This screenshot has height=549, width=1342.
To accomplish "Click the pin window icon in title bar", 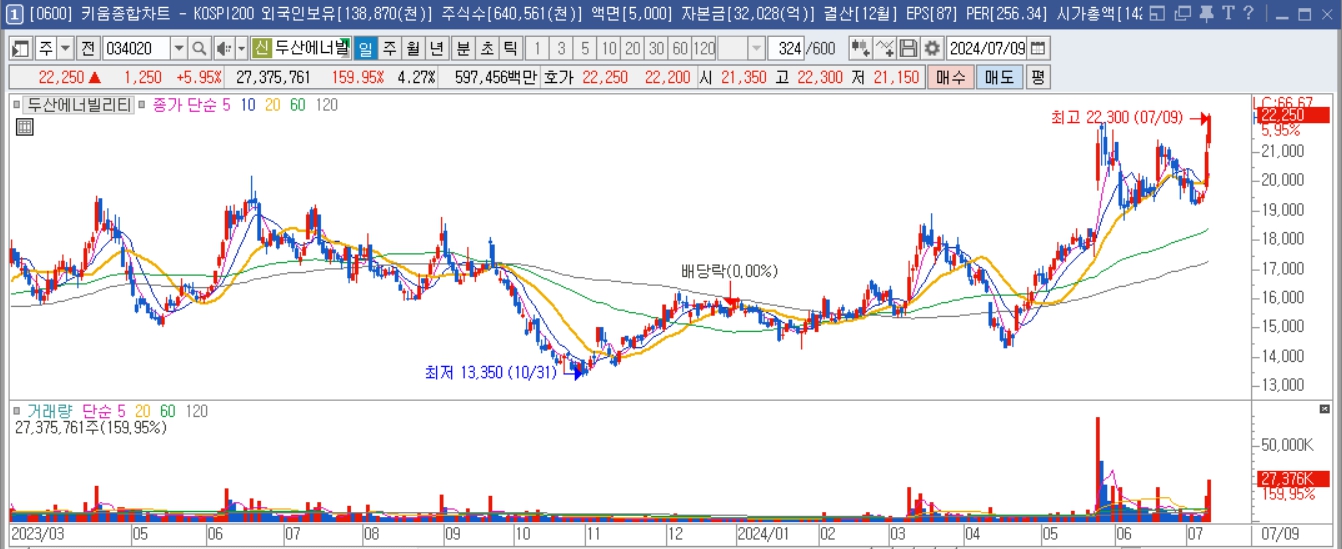I will tap(1207, 14).
